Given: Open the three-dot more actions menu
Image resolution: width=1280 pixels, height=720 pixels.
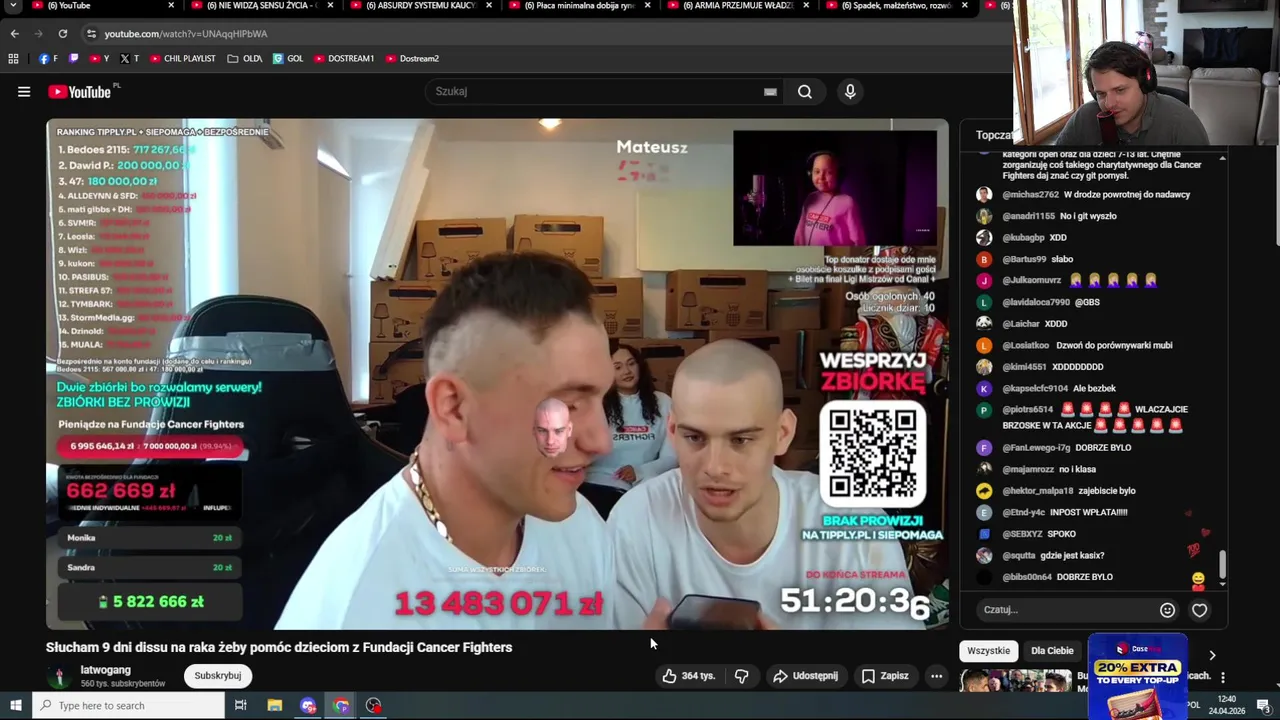Looking at the screenshot, I should click(936, 676).
